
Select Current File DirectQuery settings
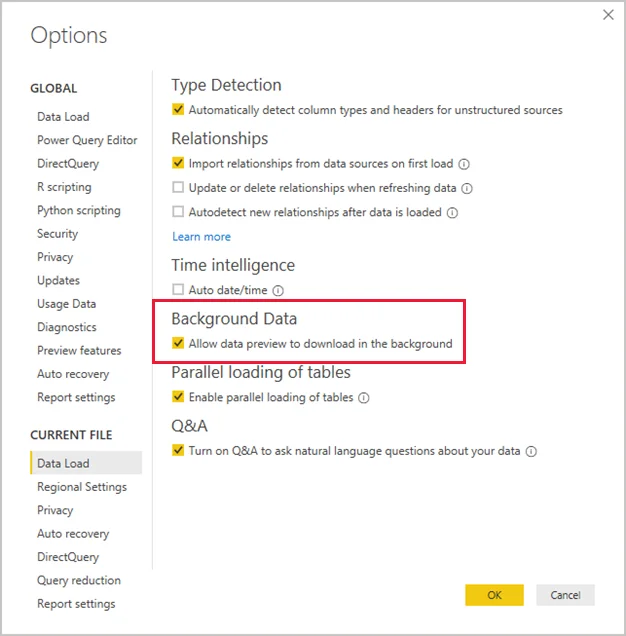[68, 557]
